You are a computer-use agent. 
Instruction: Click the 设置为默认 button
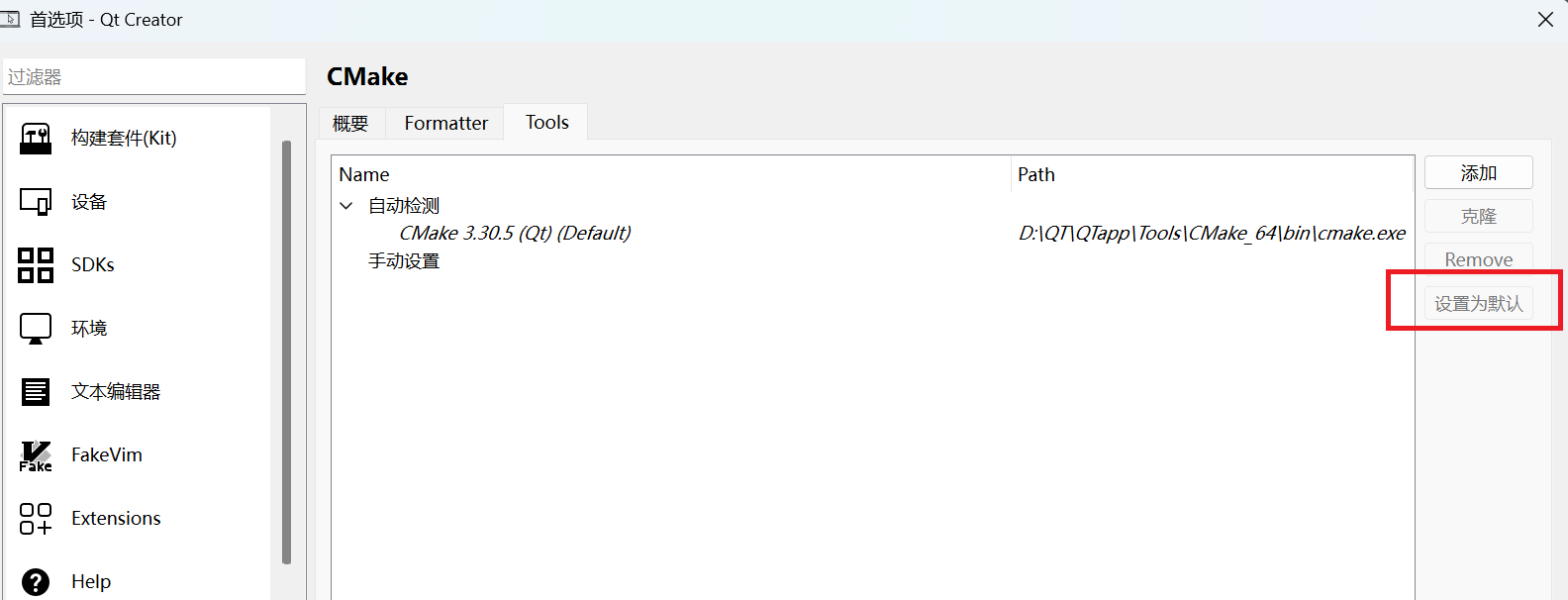1479,303
